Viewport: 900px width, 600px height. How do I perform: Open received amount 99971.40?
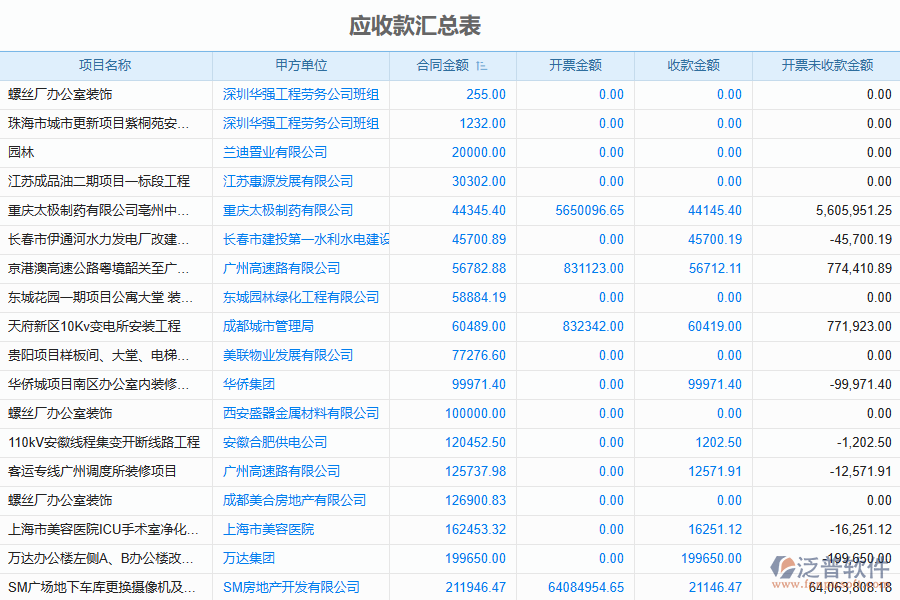(715, 384)
